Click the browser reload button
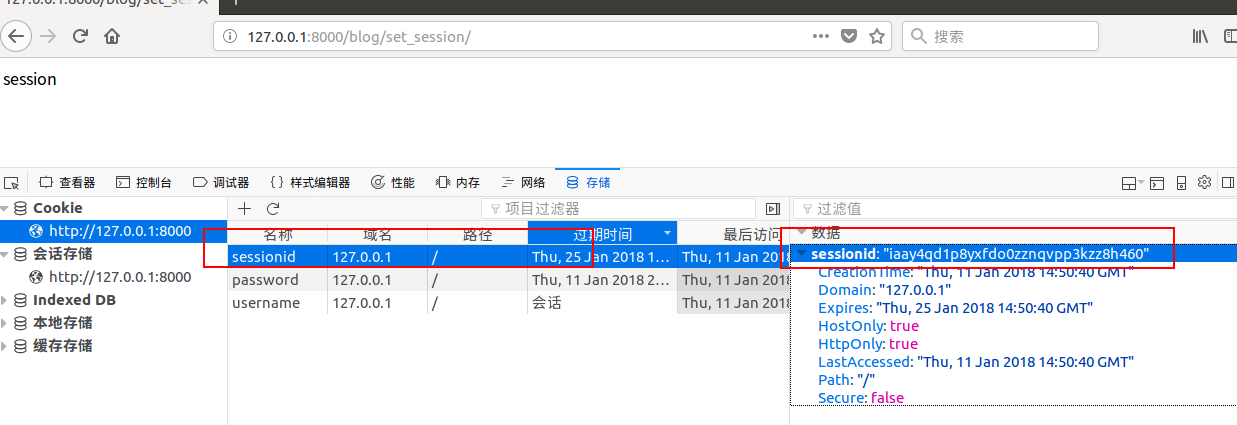This screenshot has width=1237, height=425. (80, 37)
